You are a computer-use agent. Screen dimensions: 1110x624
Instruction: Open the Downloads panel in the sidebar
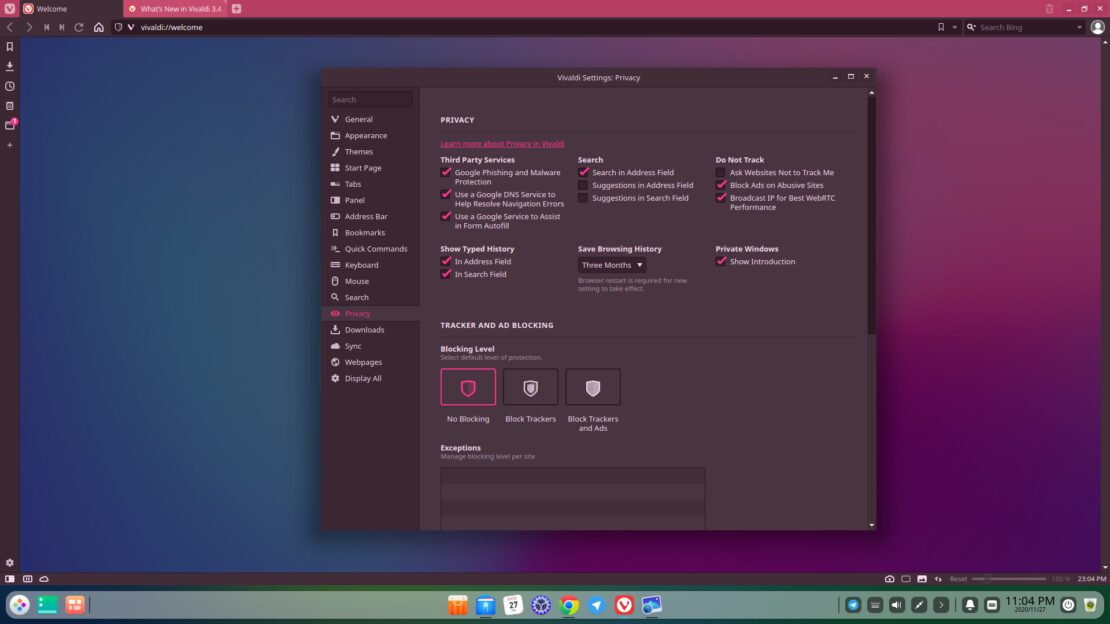click(x=9, y=65)
